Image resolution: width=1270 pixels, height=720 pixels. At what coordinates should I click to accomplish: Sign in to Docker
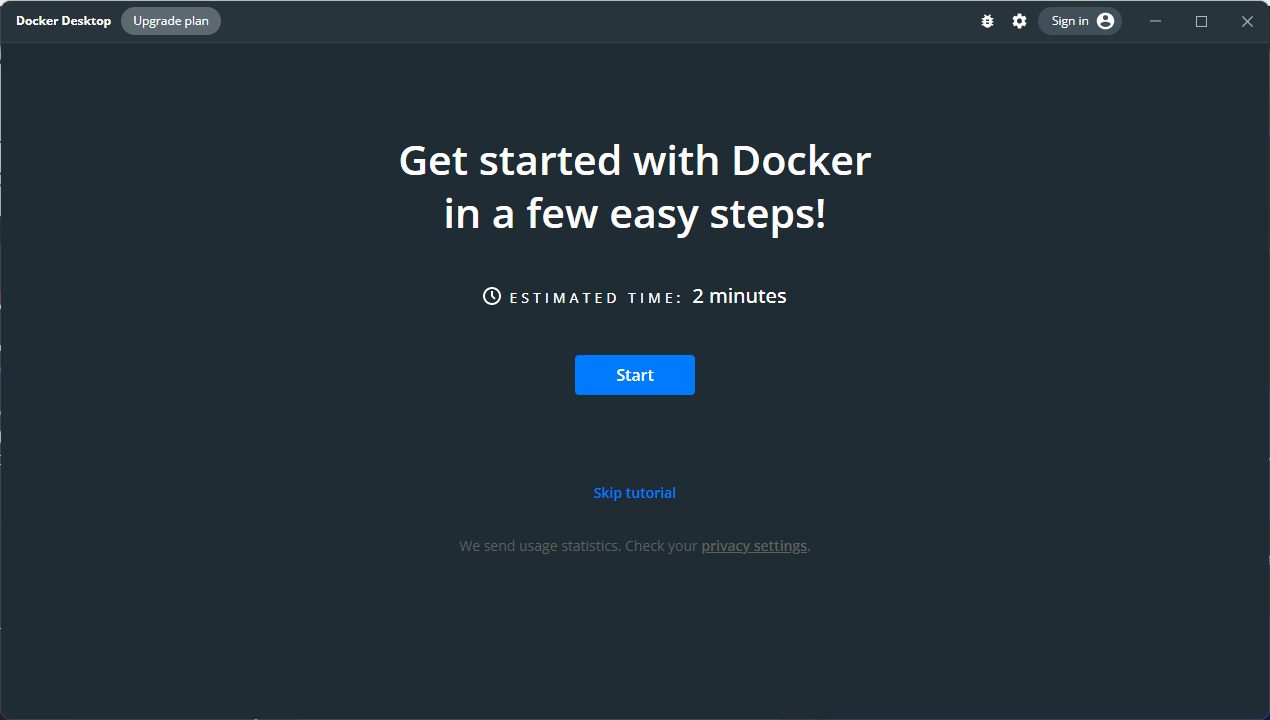1070,20
